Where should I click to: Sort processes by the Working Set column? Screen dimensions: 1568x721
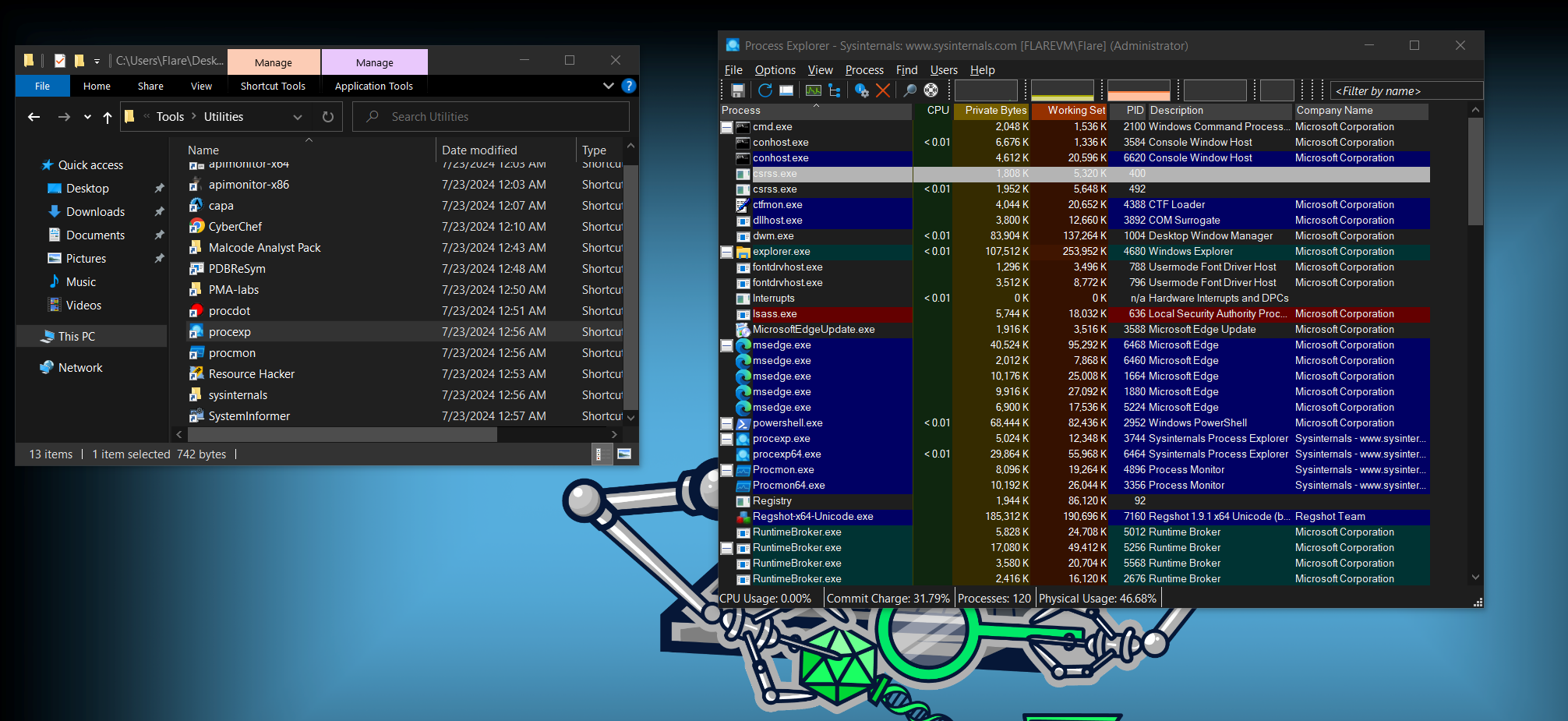[x=1069, y=111]
